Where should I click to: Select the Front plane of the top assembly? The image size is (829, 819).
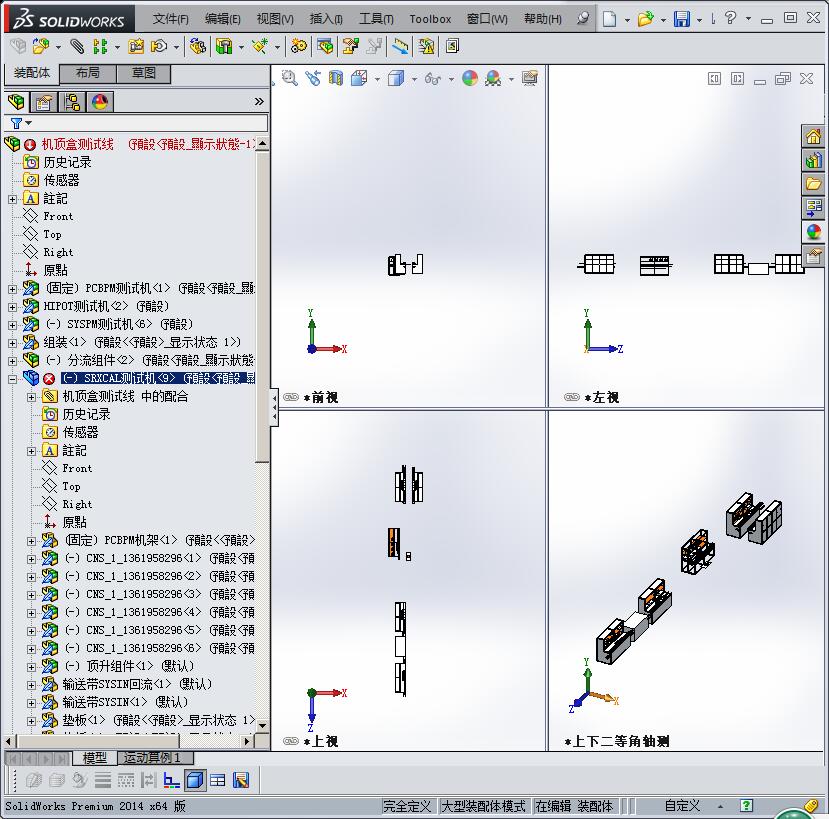pyautogui.click(x=58, y=216)
